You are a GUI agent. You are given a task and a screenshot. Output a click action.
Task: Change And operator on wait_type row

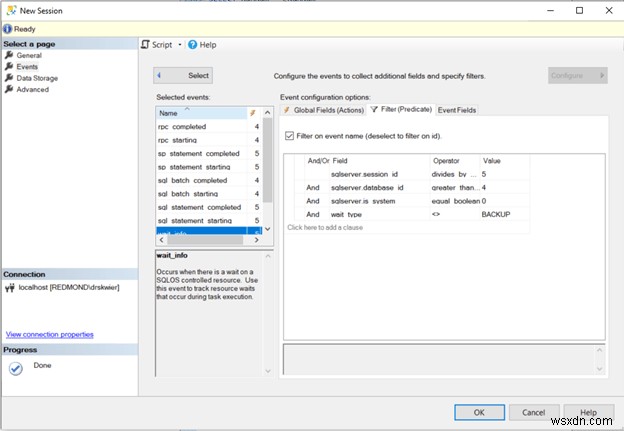pos(317,215)
